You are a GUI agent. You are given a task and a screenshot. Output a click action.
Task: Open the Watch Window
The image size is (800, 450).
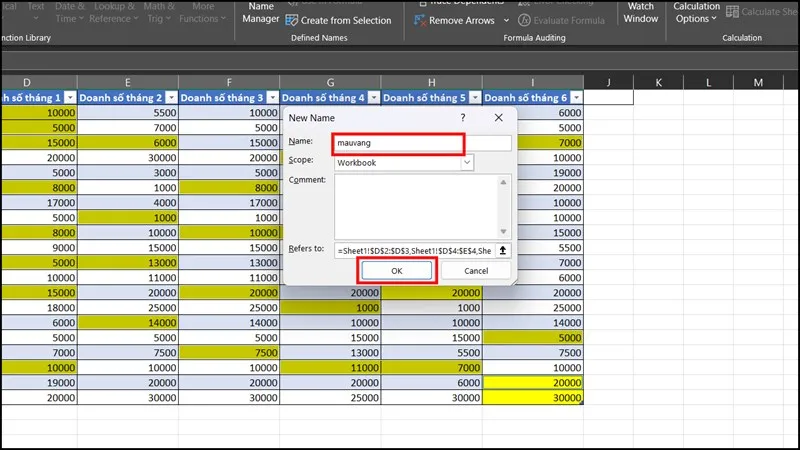coord(641,13)
